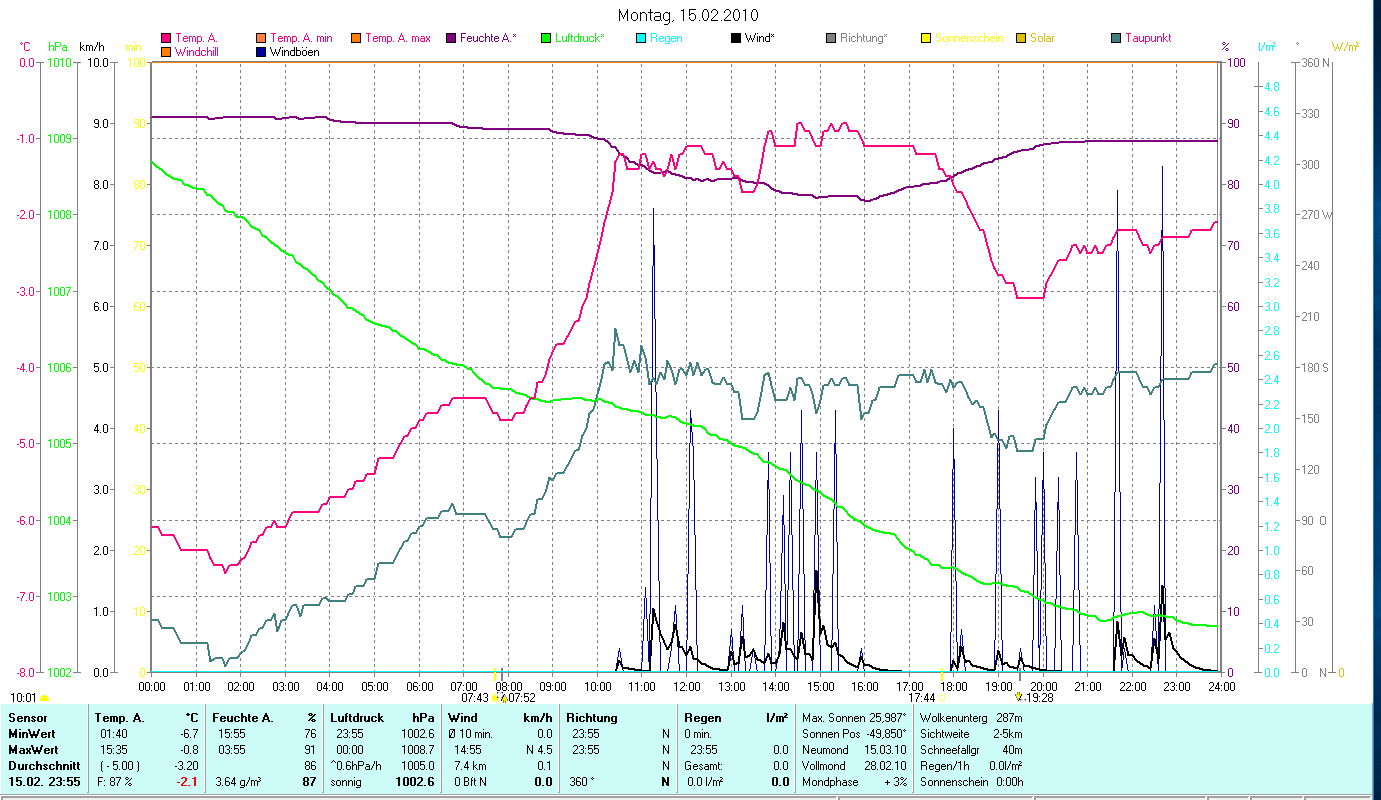The width and height of the screenshot is (1381, 800).
Task: Click the blue Windböen legend swatch
Action: tap(262, 51)
